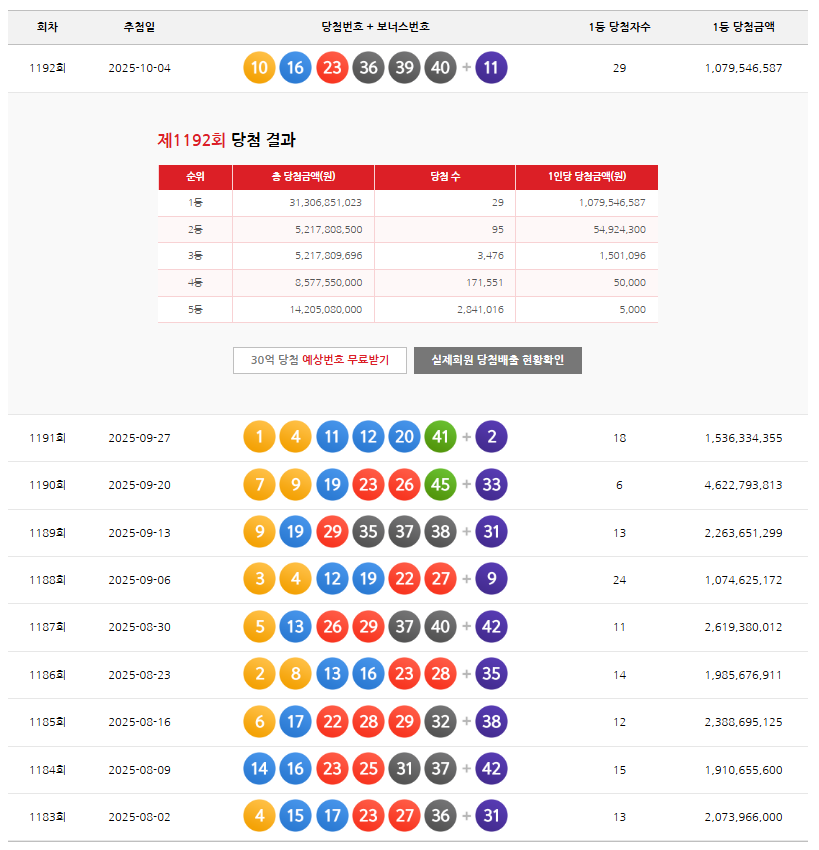Click the 5등 winner count 2,841,016

[x=480, y=310]
